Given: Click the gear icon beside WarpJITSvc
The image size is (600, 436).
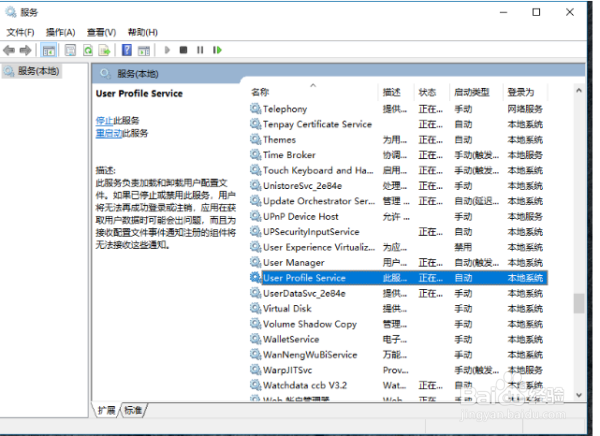Looking at the screenshot, I should click(255, 370).
